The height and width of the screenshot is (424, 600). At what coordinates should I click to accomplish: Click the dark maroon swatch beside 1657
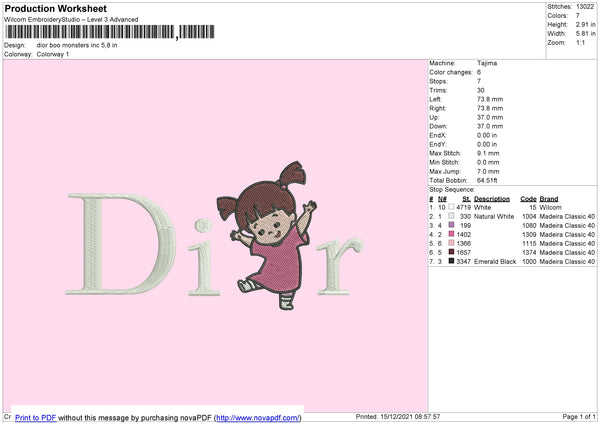pos(451,252)
